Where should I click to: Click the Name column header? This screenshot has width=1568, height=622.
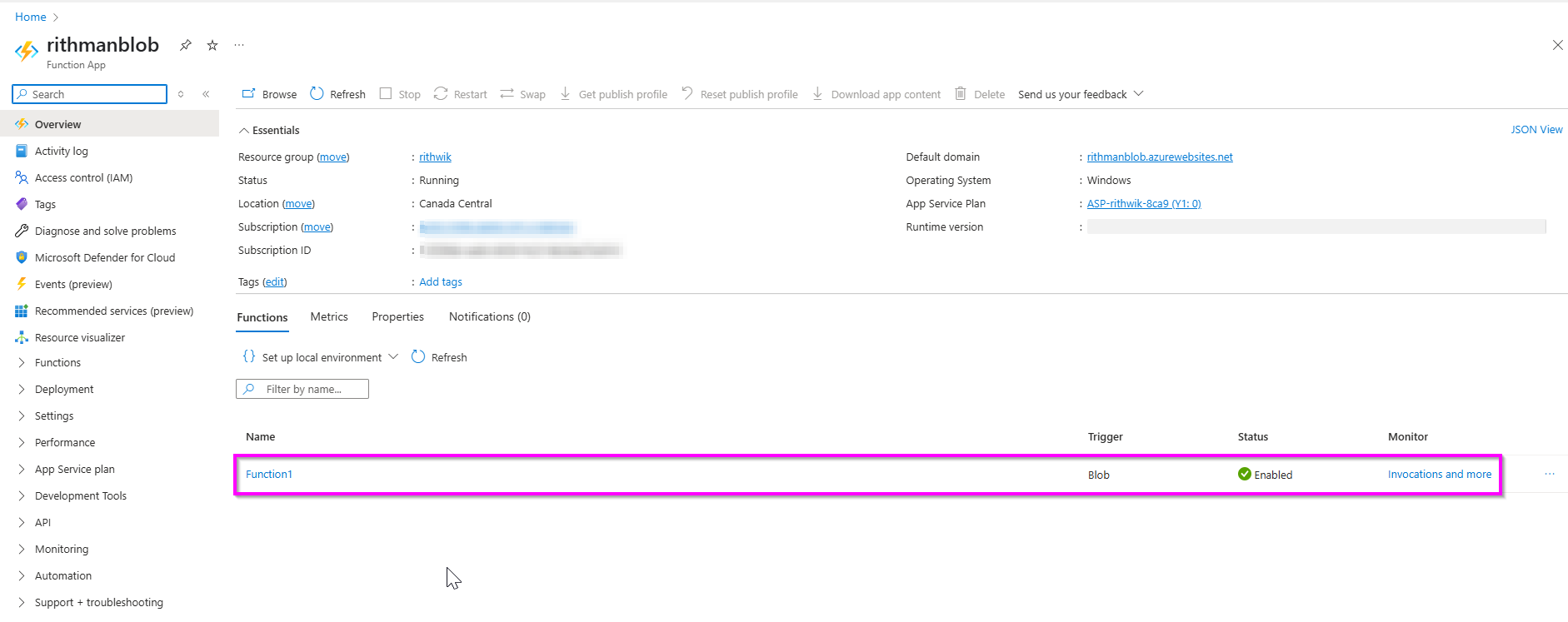(261, 436)
